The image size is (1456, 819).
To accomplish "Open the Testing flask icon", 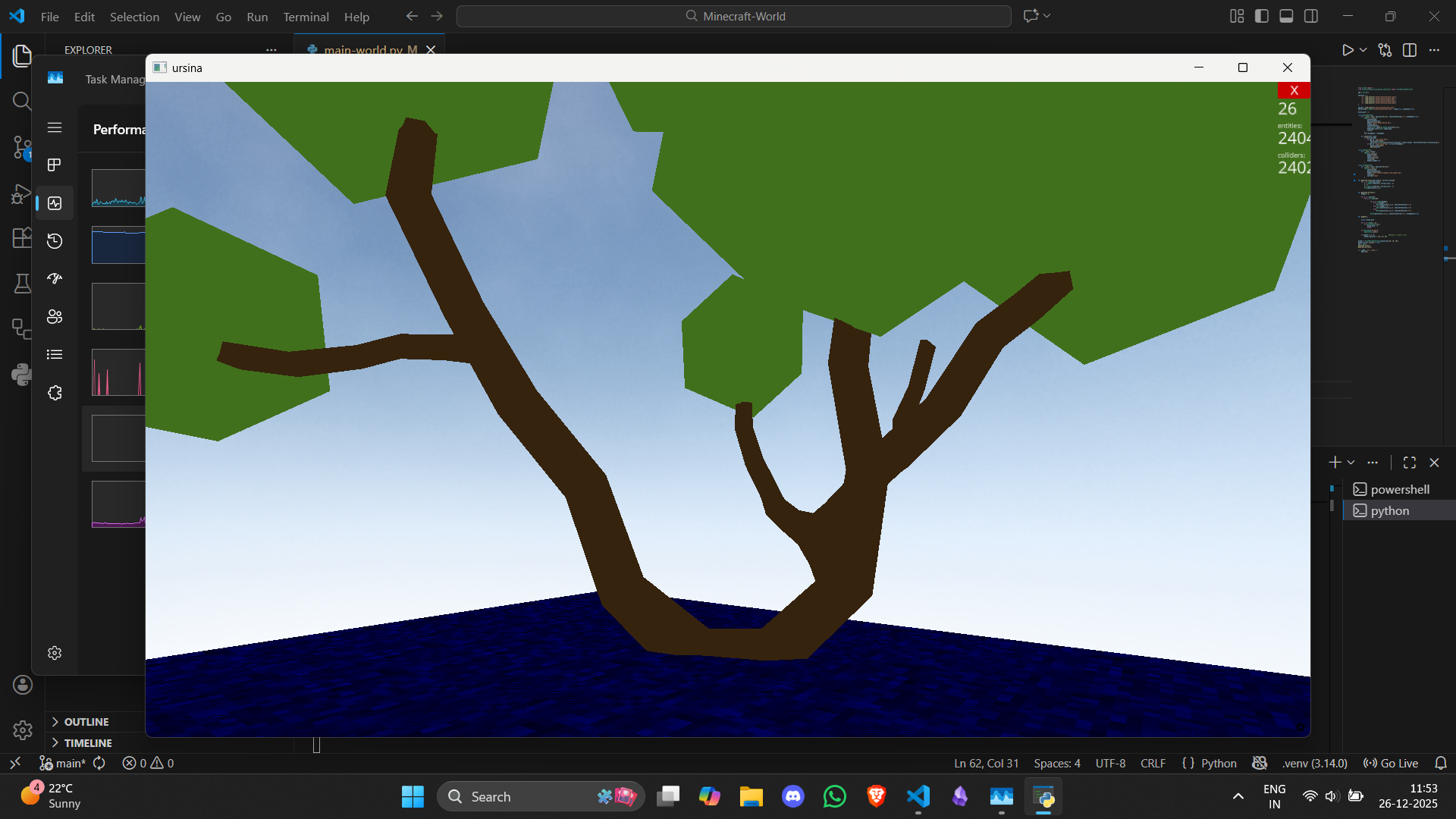I will tap(22, 284).
